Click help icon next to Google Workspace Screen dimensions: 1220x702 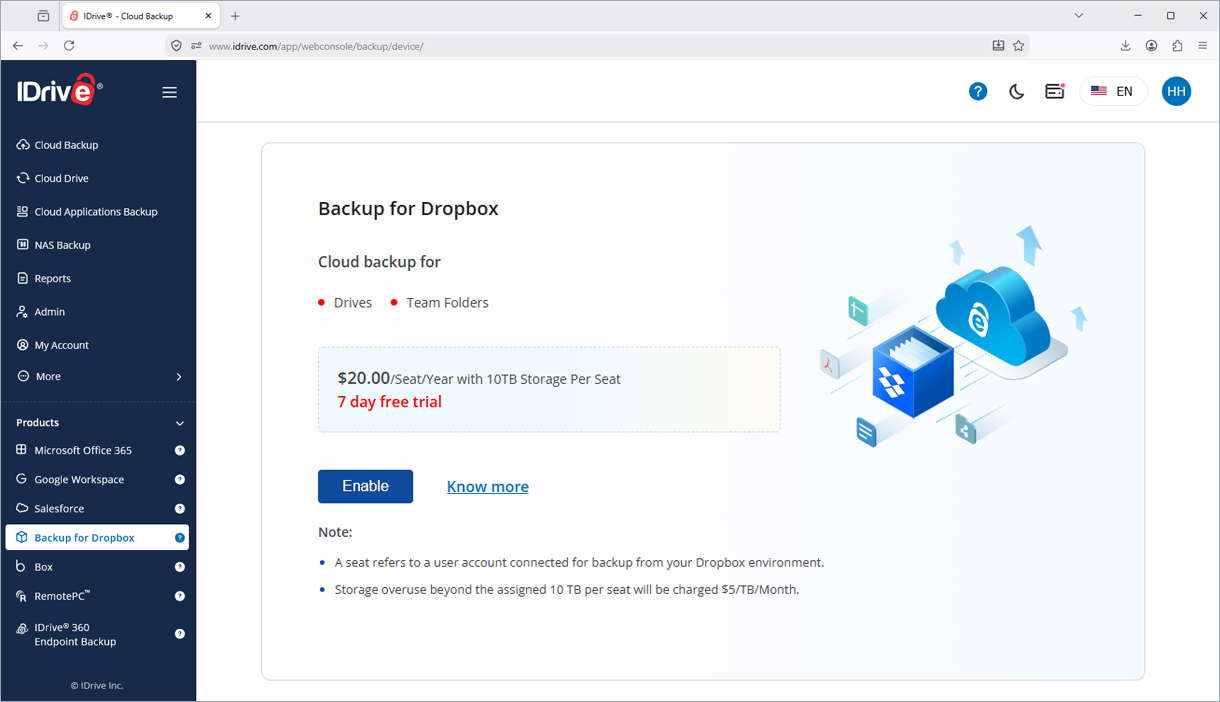(180, 479)
